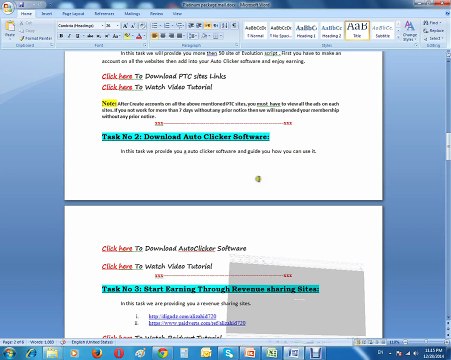451x360 pixels.
Task: Toggle Bold formatting
Action: [61, 36]
